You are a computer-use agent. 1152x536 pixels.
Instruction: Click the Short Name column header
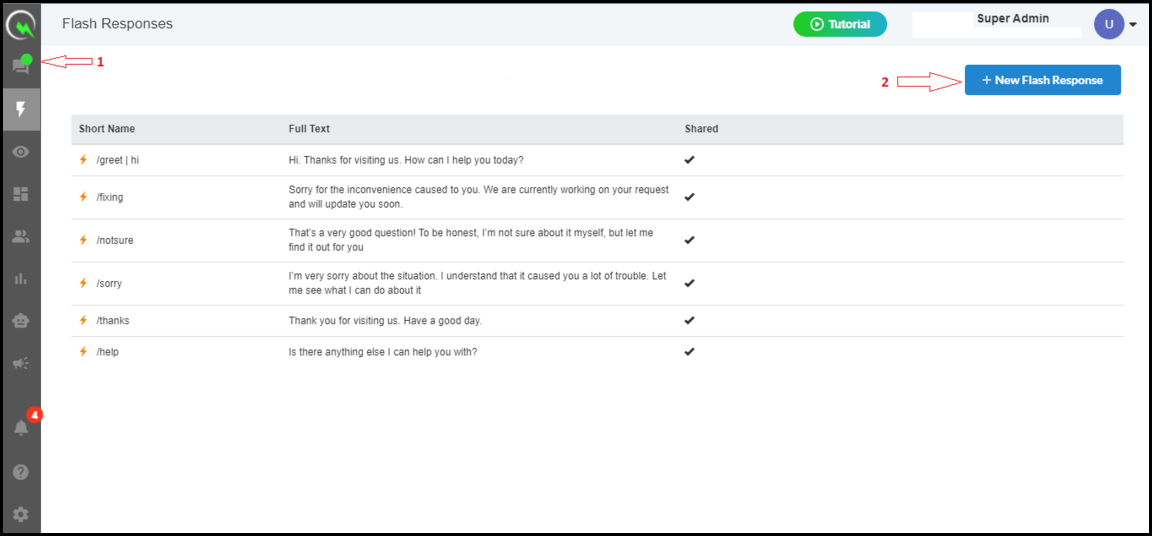click(107, 128)
